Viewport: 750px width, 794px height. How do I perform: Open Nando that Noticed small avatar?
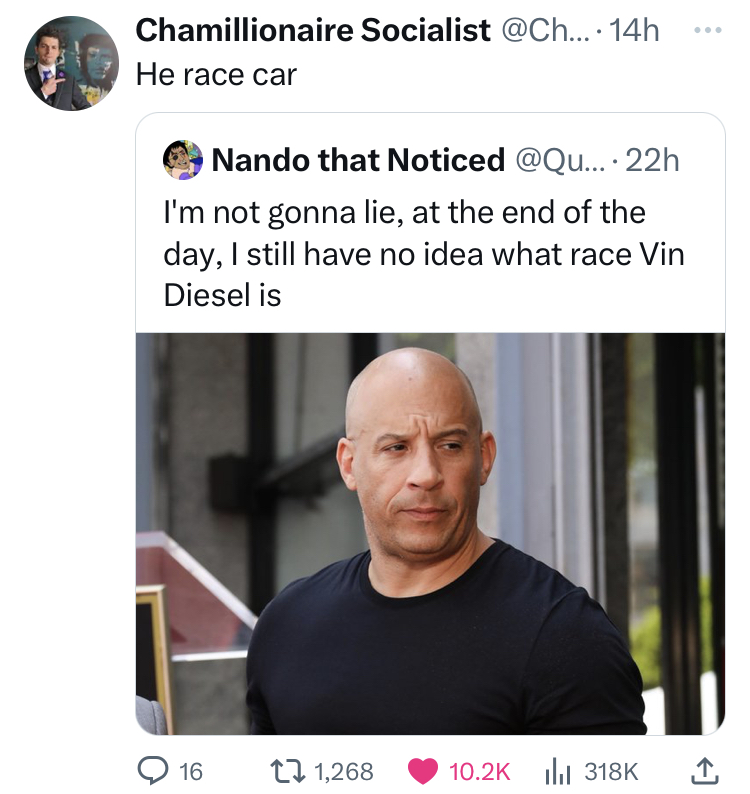182,159
